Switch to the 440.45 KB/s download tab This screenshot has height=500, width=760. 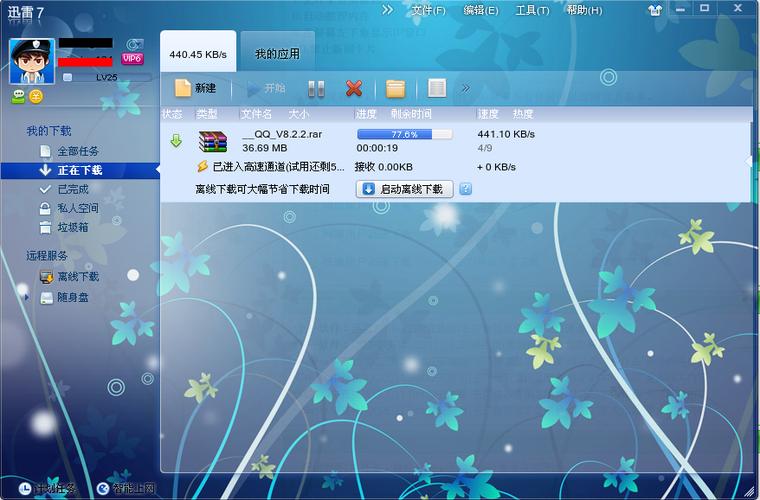[198, 51]
